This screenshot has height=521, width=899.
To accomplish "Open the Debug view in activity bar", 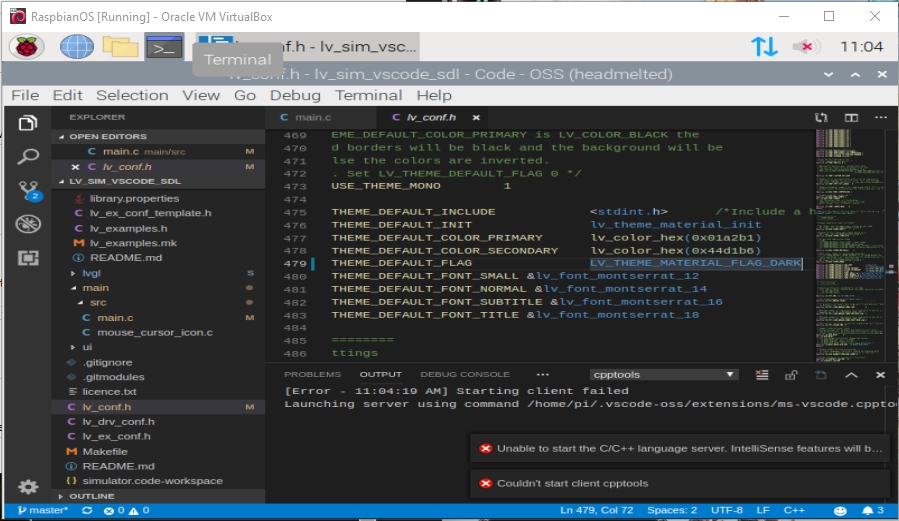I will (x=28, y=224).
